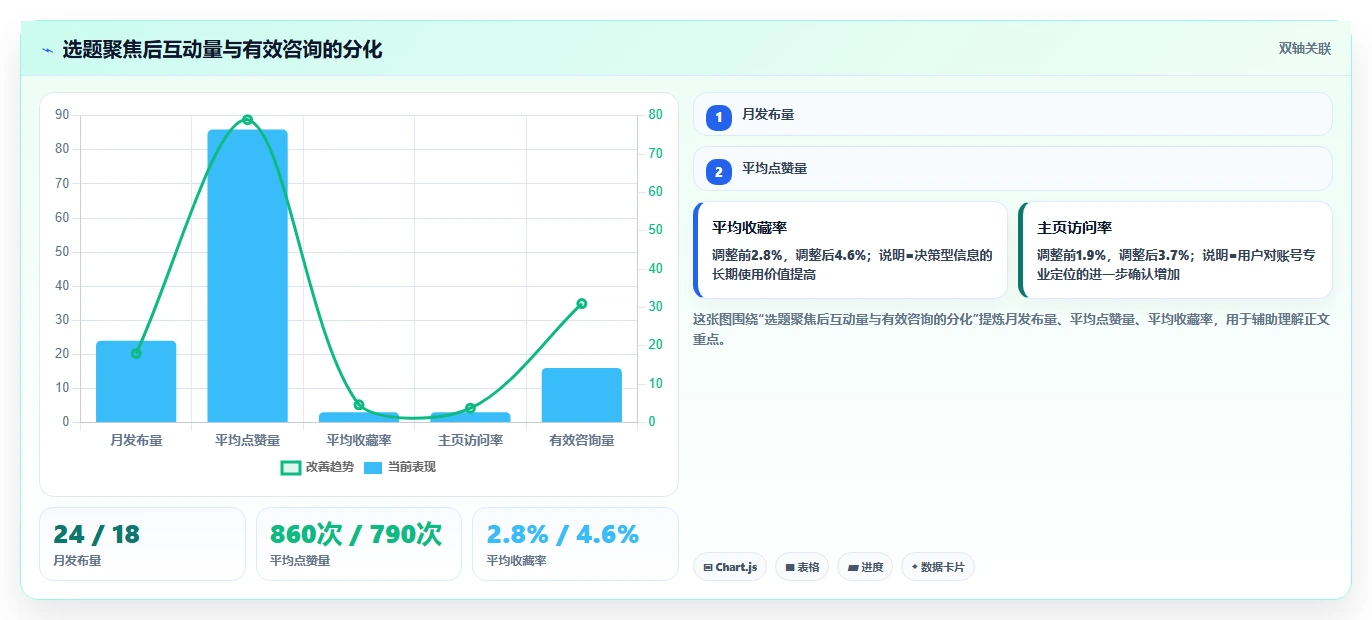Image resolution: width=1372 pixels, height=620 pixels.
Task: Click the trend line point on 月发布量
Action: click(x=136, y=353)
